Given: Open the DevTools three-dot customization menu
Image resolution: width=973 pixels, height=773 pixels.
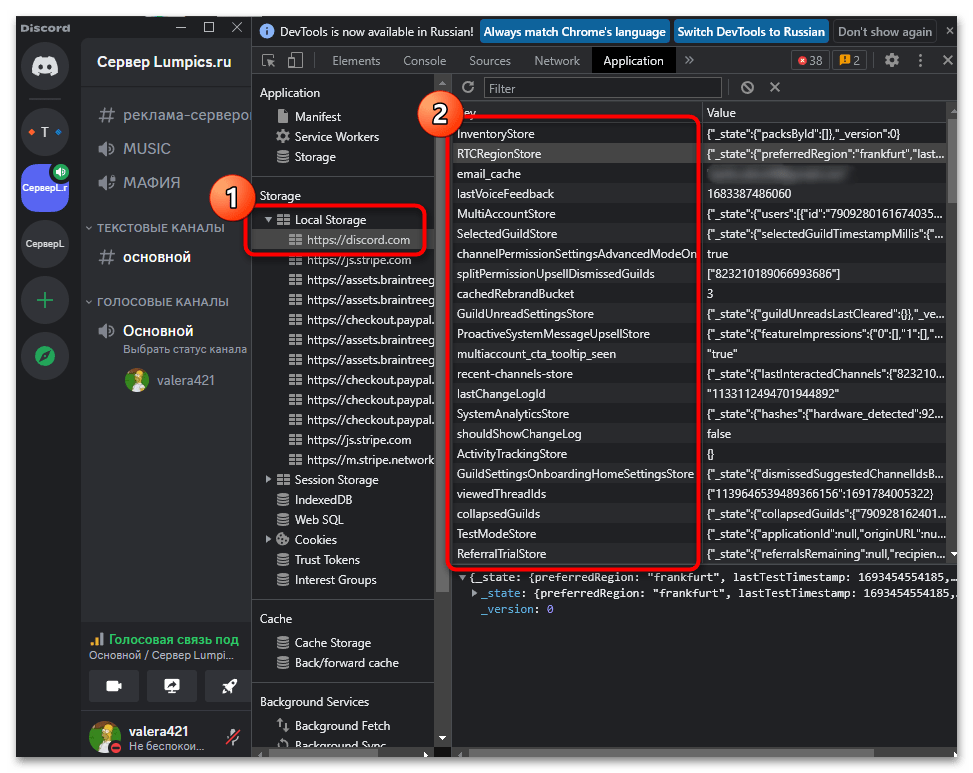Looking at the screenshot, I should [919, 60].
